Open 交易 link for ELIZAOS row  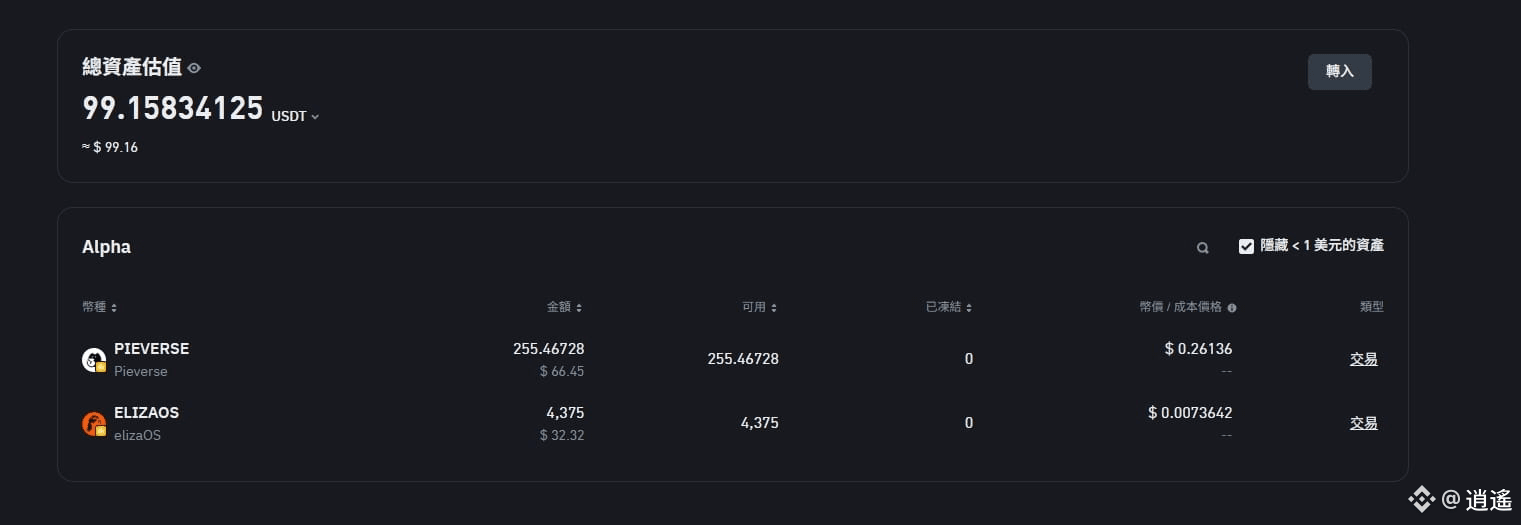1364,423
